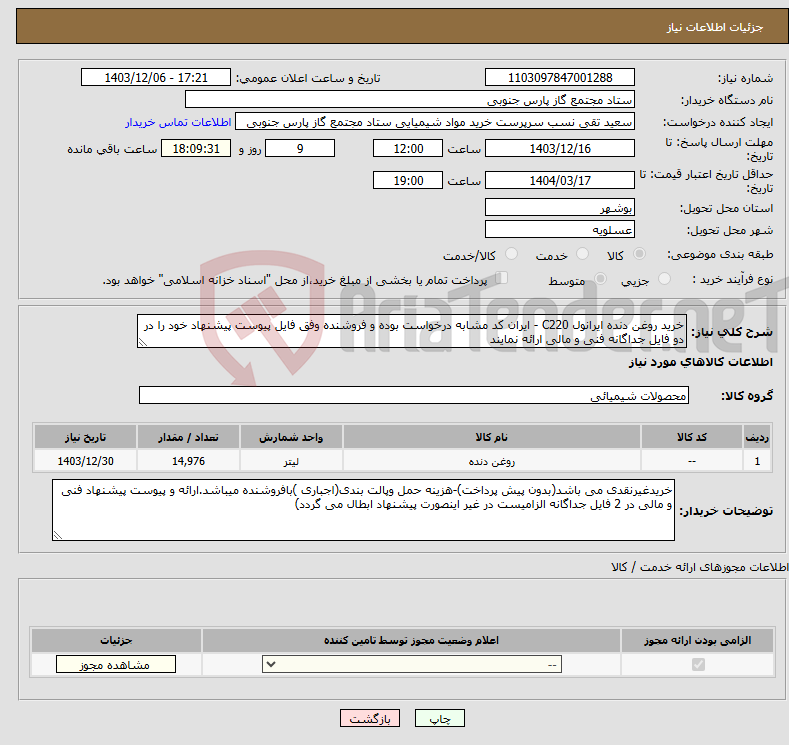
Task: Click the چاپ print button
Action: pos(440,718)
